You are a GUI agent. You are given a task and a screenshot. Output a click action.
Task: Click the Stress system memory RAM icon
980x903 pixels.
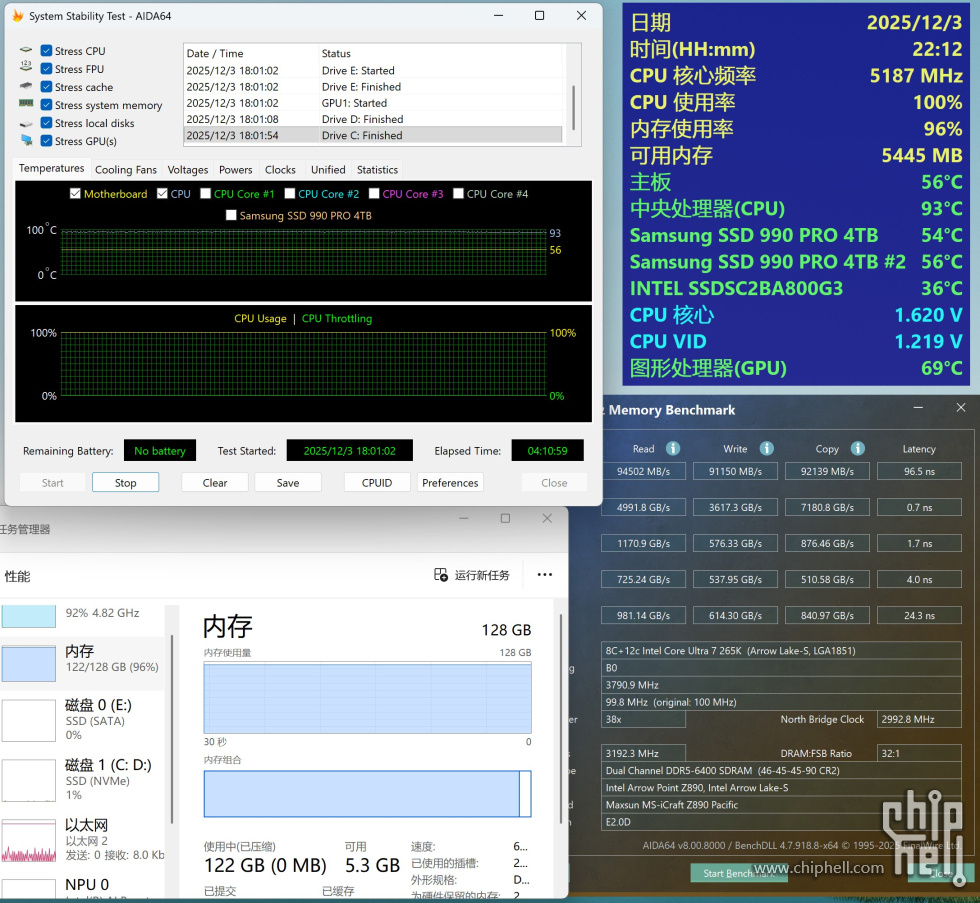pyautogui.click(x=26, y=105)
